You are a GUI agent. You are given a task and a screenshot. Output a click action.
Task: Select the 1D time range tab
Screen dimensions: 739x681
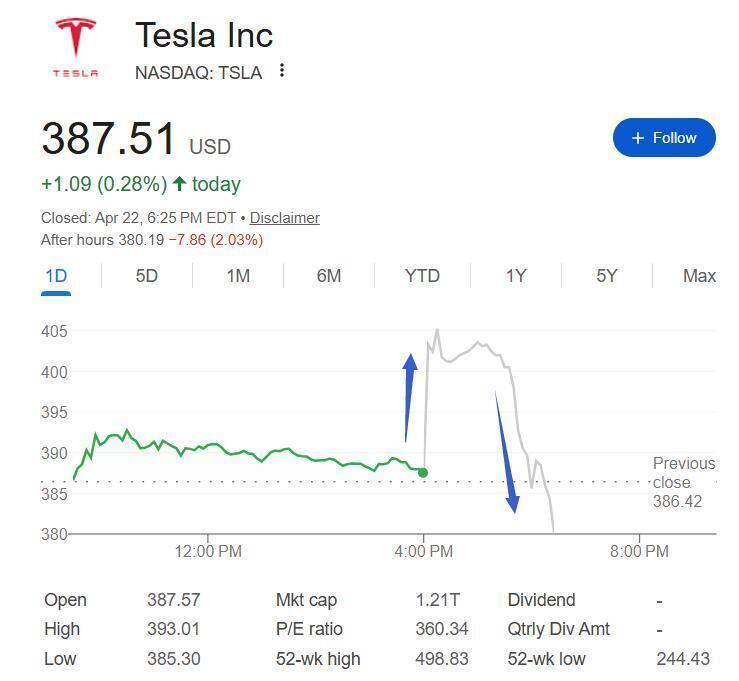point(56,276)
